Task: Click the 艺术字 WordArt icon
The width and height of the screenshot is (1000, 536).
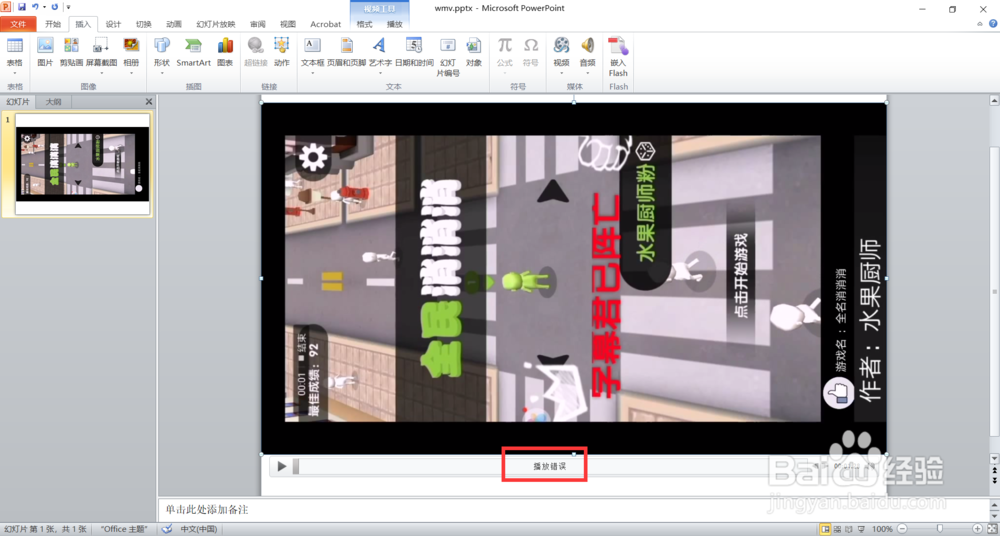Action: pyautogui.click(x=379, y=46)
